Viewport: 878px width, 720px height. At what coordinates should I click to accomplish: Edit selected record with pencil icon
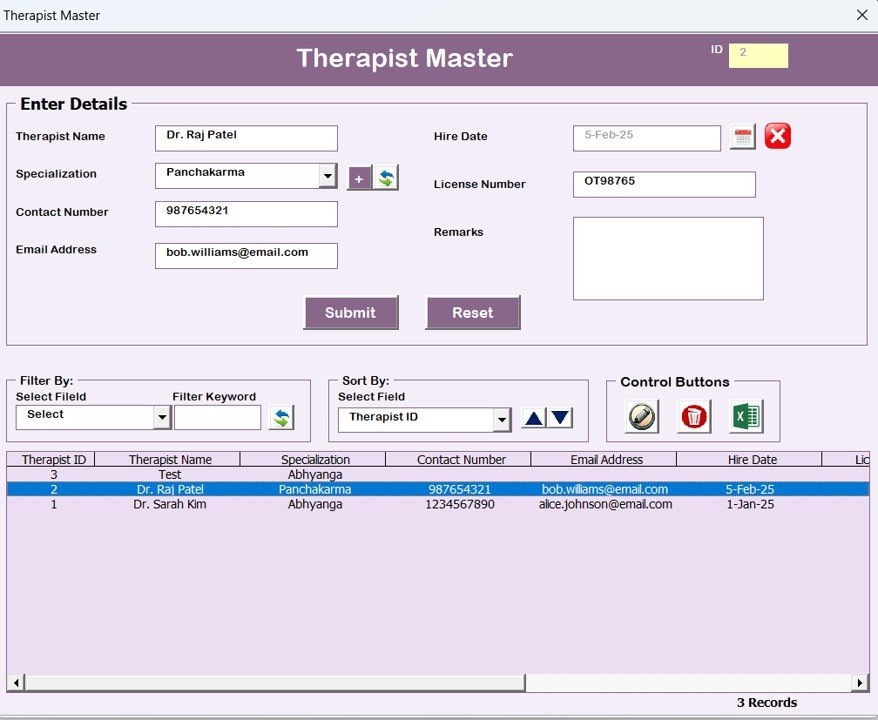[642, 417]
